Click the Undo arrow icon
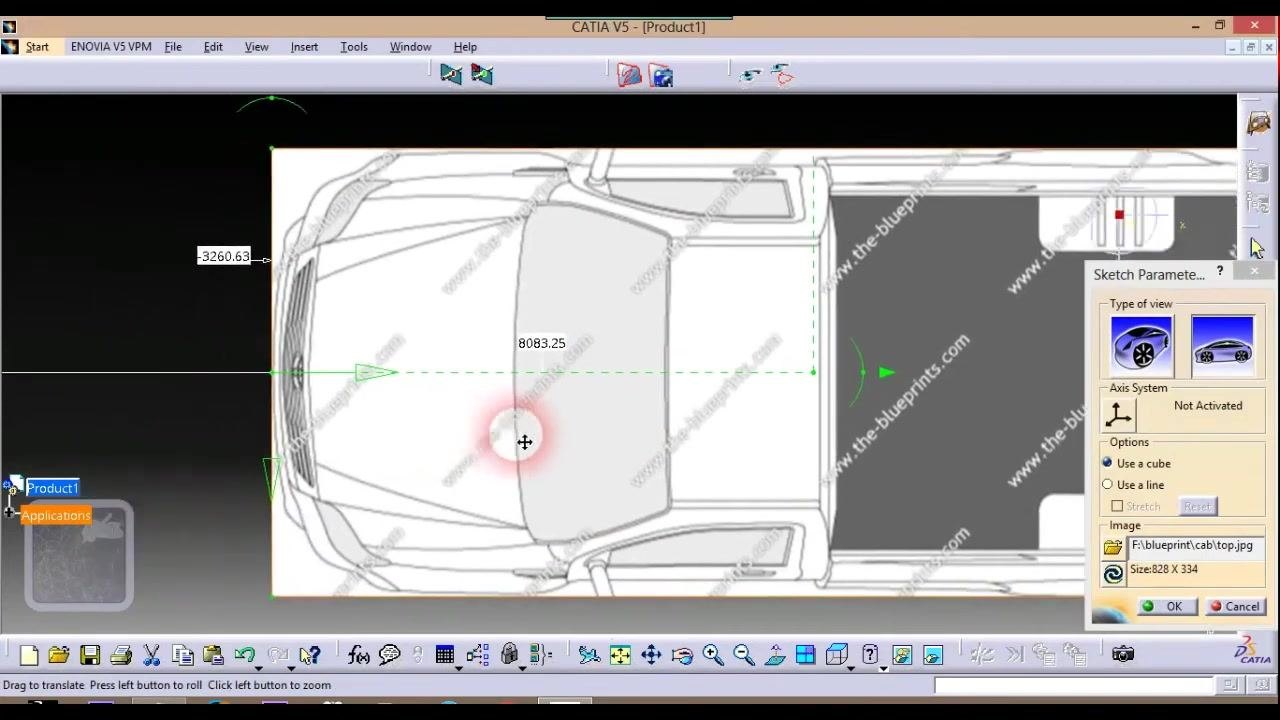The image size is (1280, 720). (x=244, y=655)
